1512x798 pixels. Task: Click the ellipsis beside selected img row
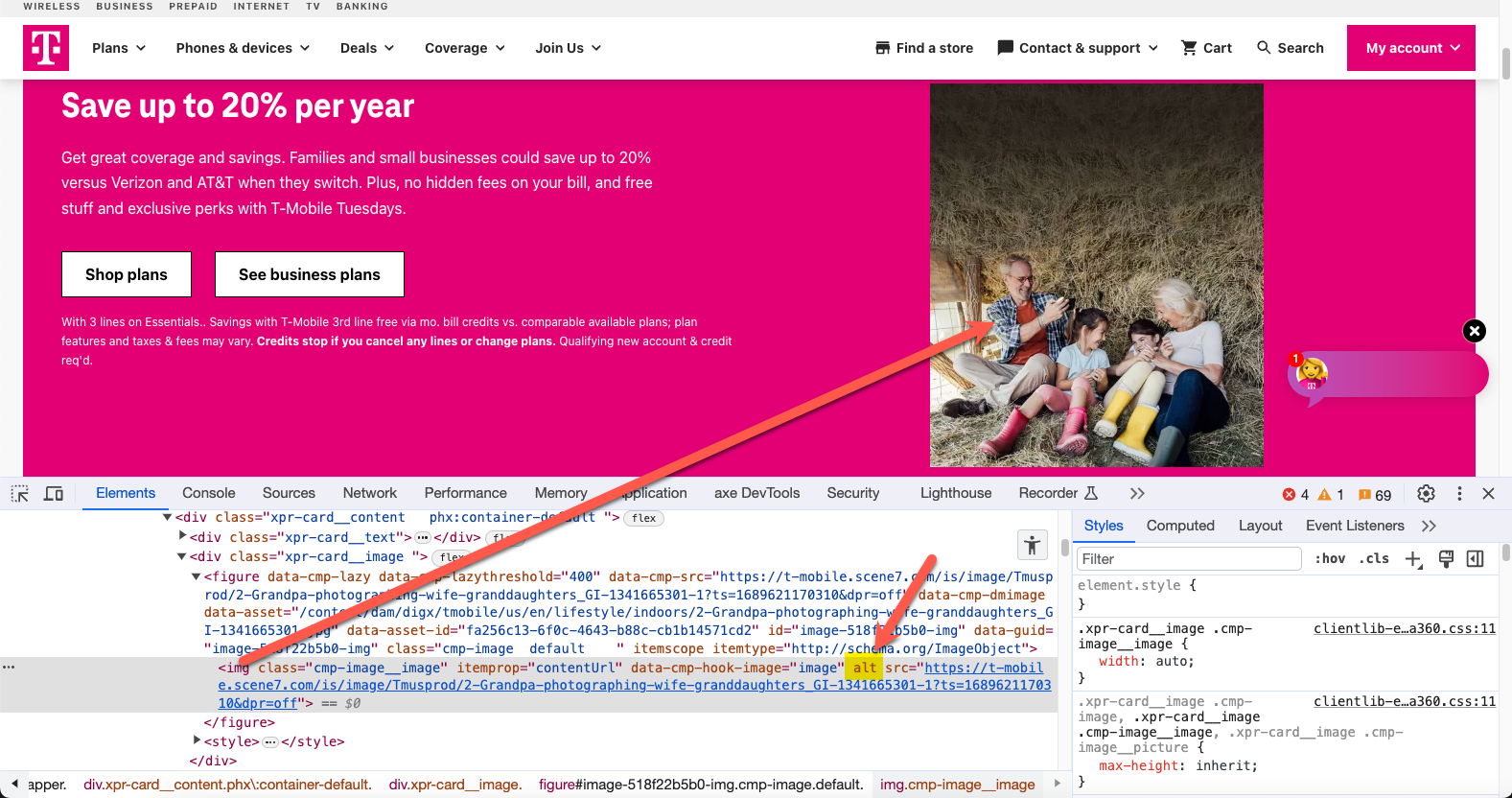(9, 667)
